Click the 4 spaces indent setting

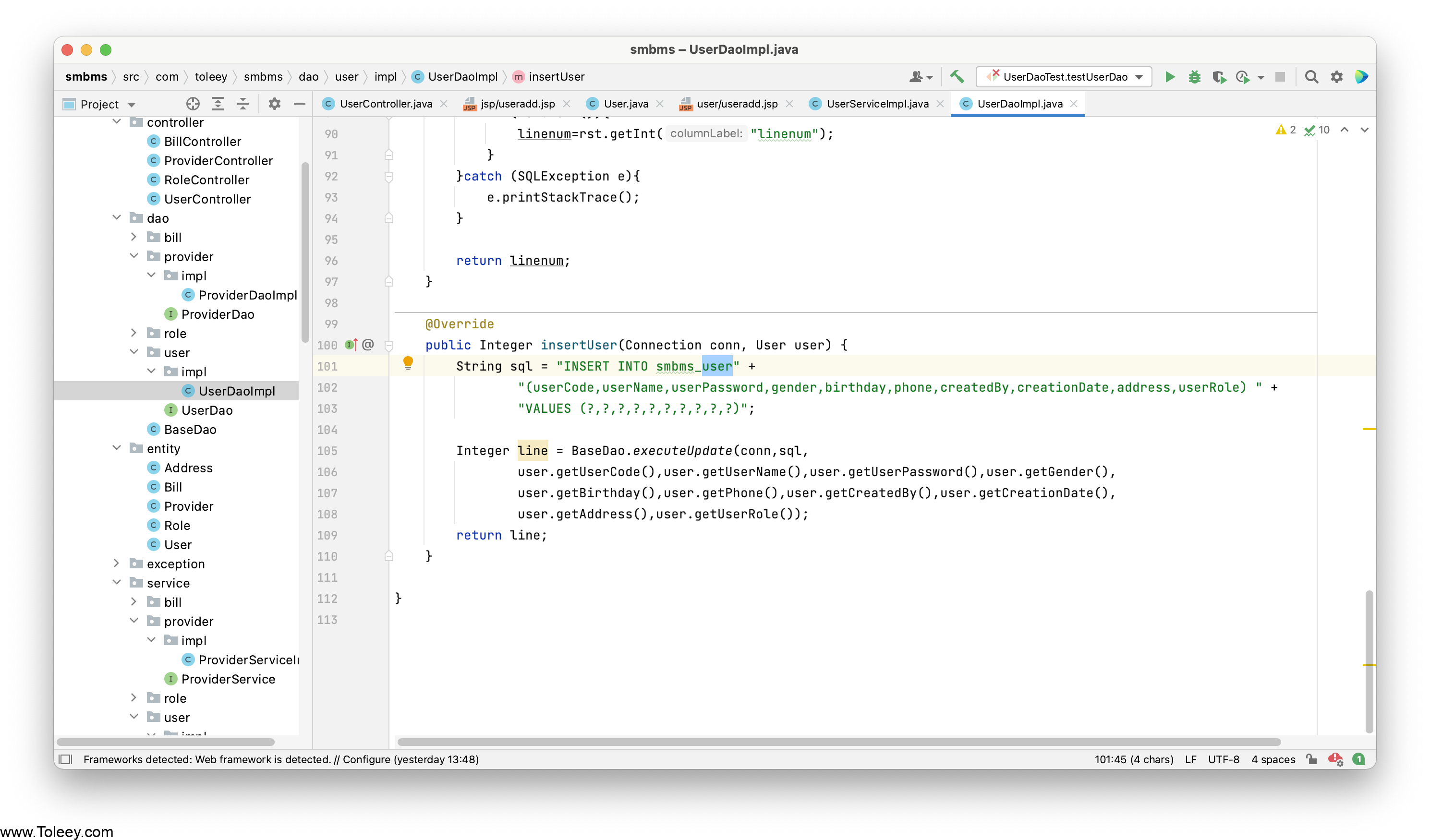coord(1273,759)
